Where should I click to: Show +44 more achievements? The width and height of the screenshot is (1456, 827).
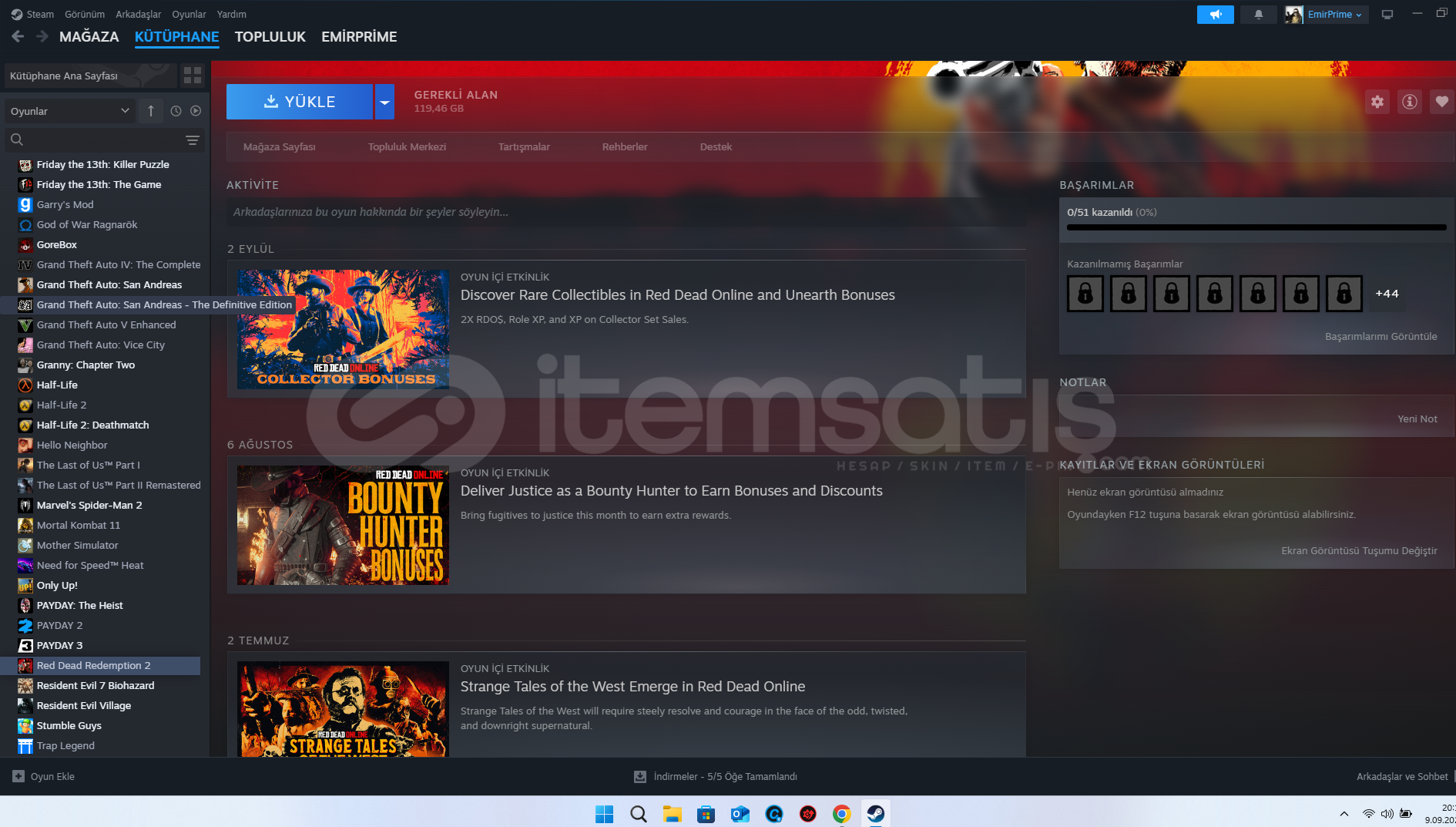tap(1387, 294)
